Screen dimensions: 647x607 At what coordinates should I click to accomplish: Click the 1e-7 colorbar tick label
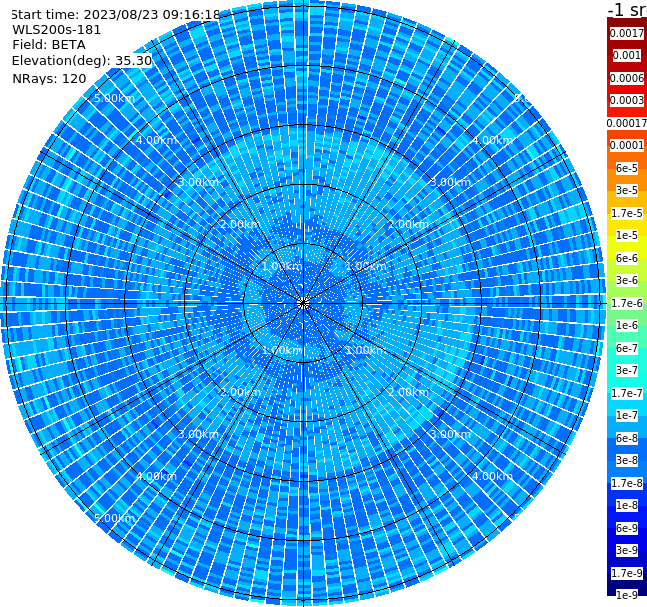click(x=627, y=415)
